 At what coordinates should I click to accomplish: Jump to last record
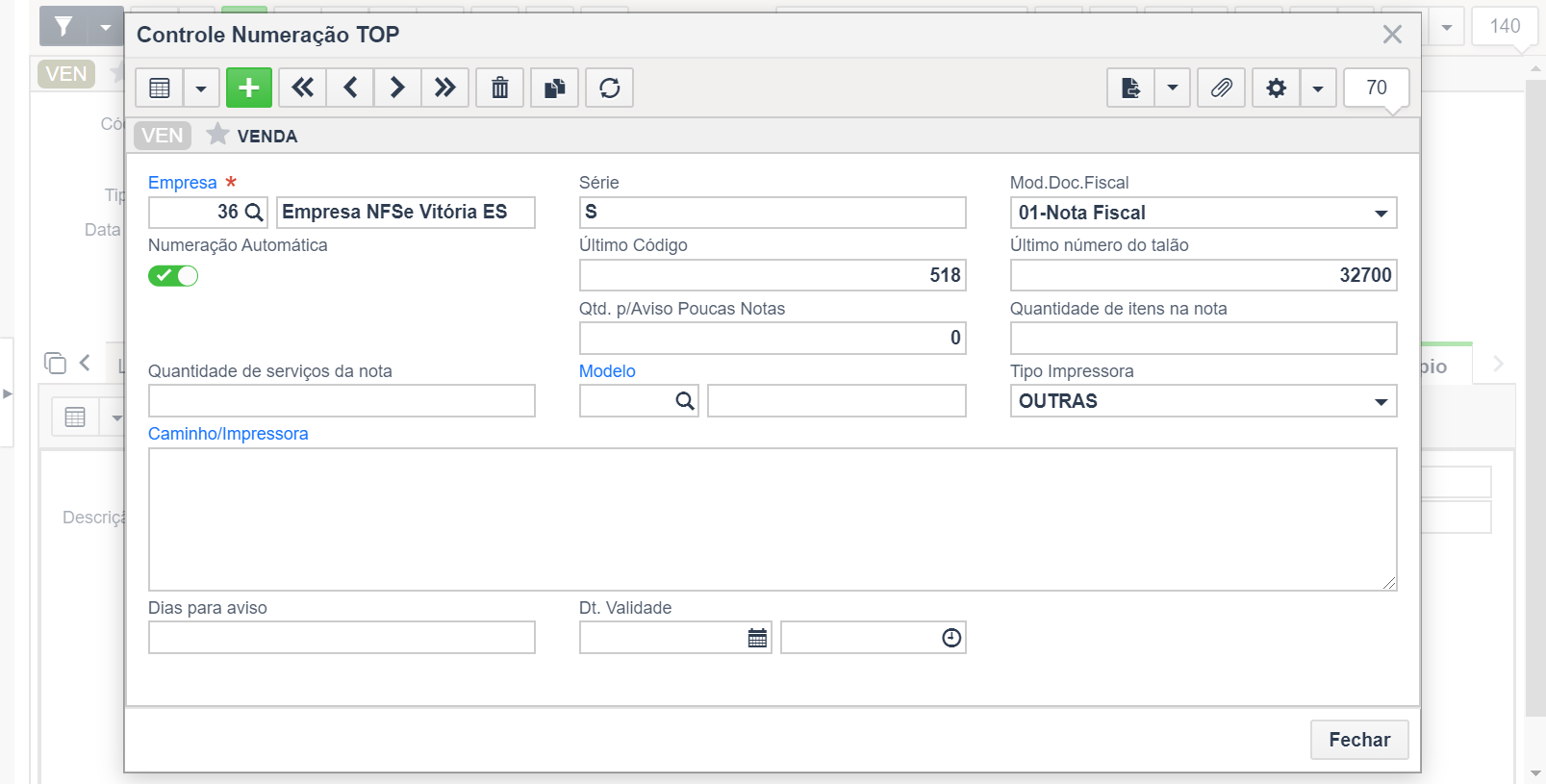444,88
